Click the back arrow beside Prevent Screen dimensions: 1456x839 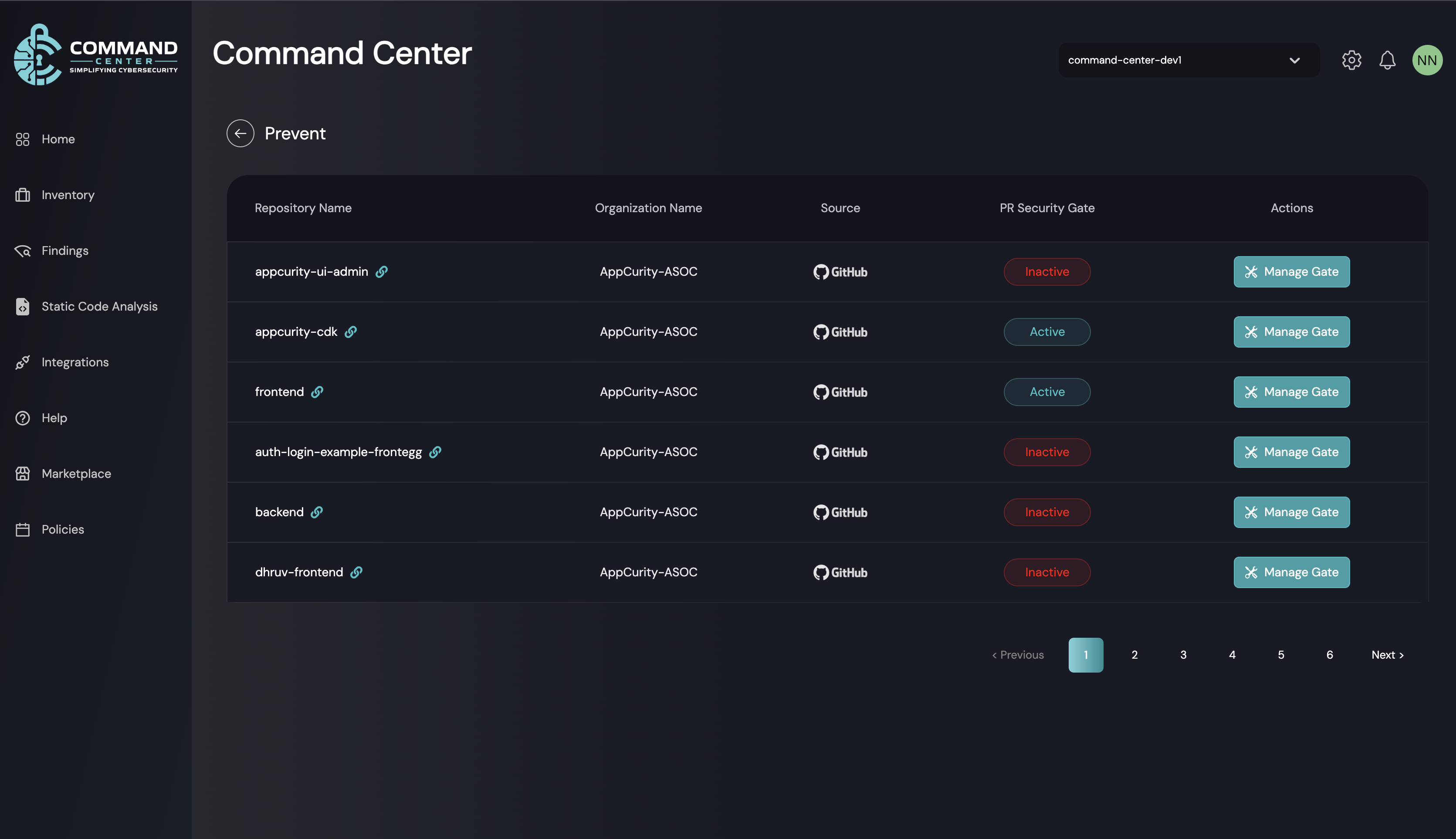pos(240,133)
